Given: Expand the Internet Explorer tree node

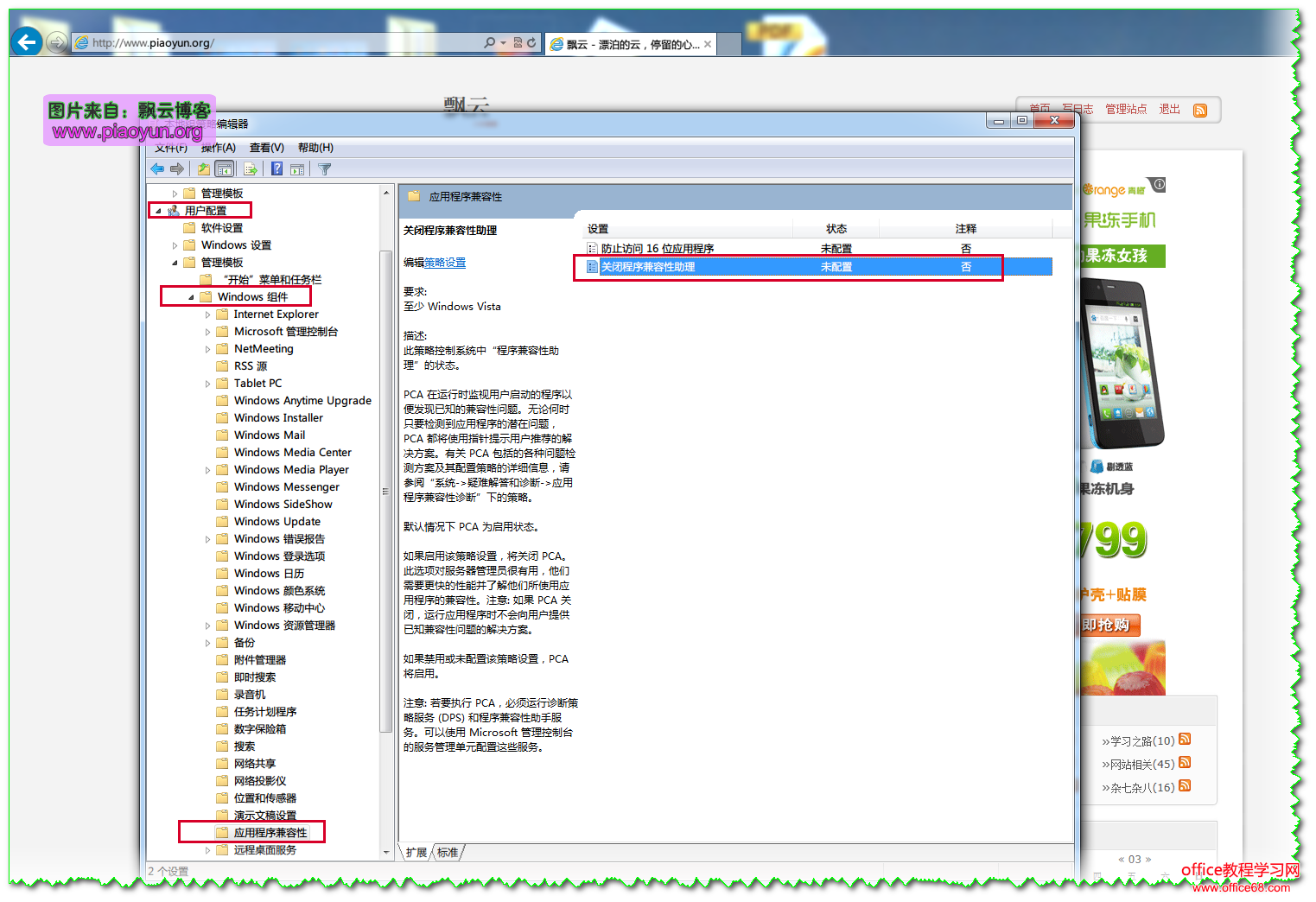Looking at the screenshot, I should click(x=207, y=314).
